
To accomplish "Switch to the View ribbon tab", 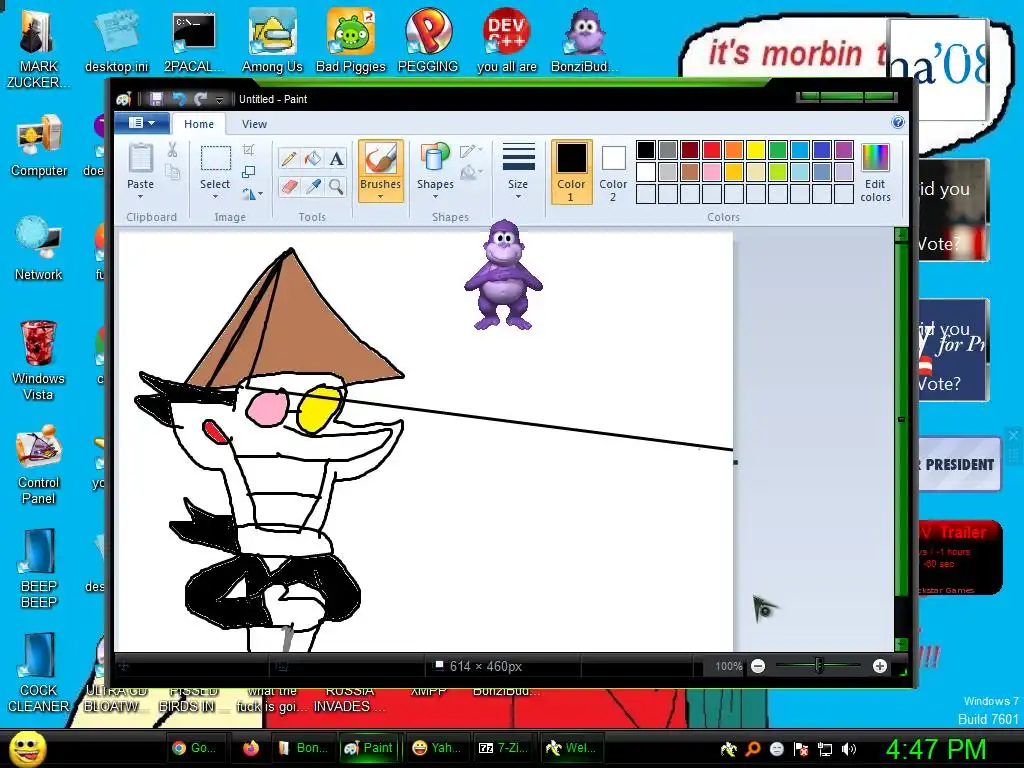I will 254,123.
